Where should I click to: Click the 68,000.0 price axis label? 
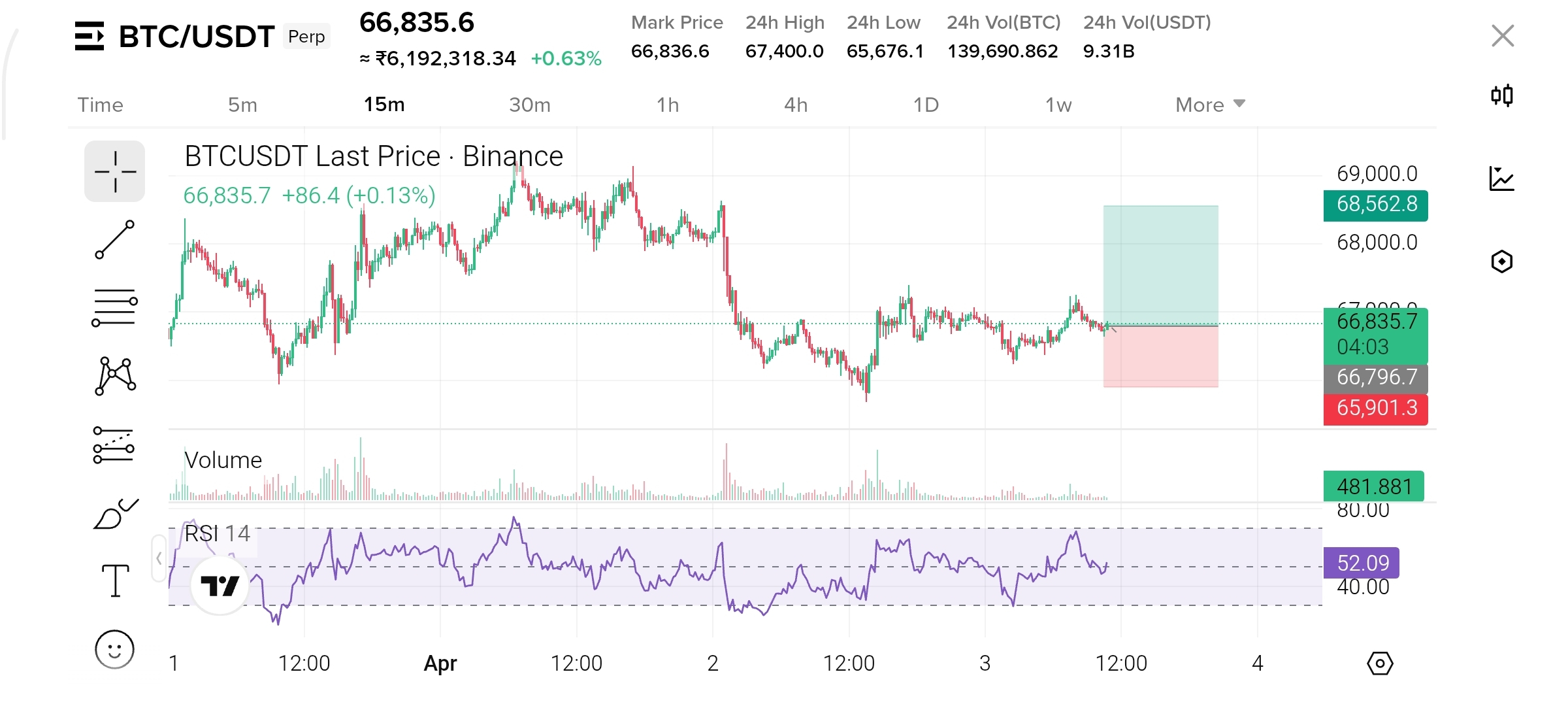(1377, 243)
